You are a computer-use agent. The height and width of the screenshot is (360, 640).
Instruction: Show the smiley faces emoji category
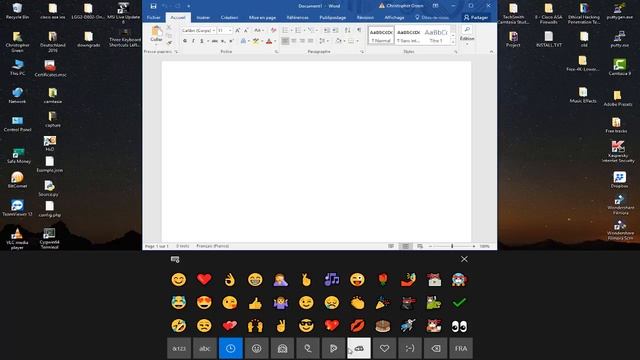(x=256, y=348)
